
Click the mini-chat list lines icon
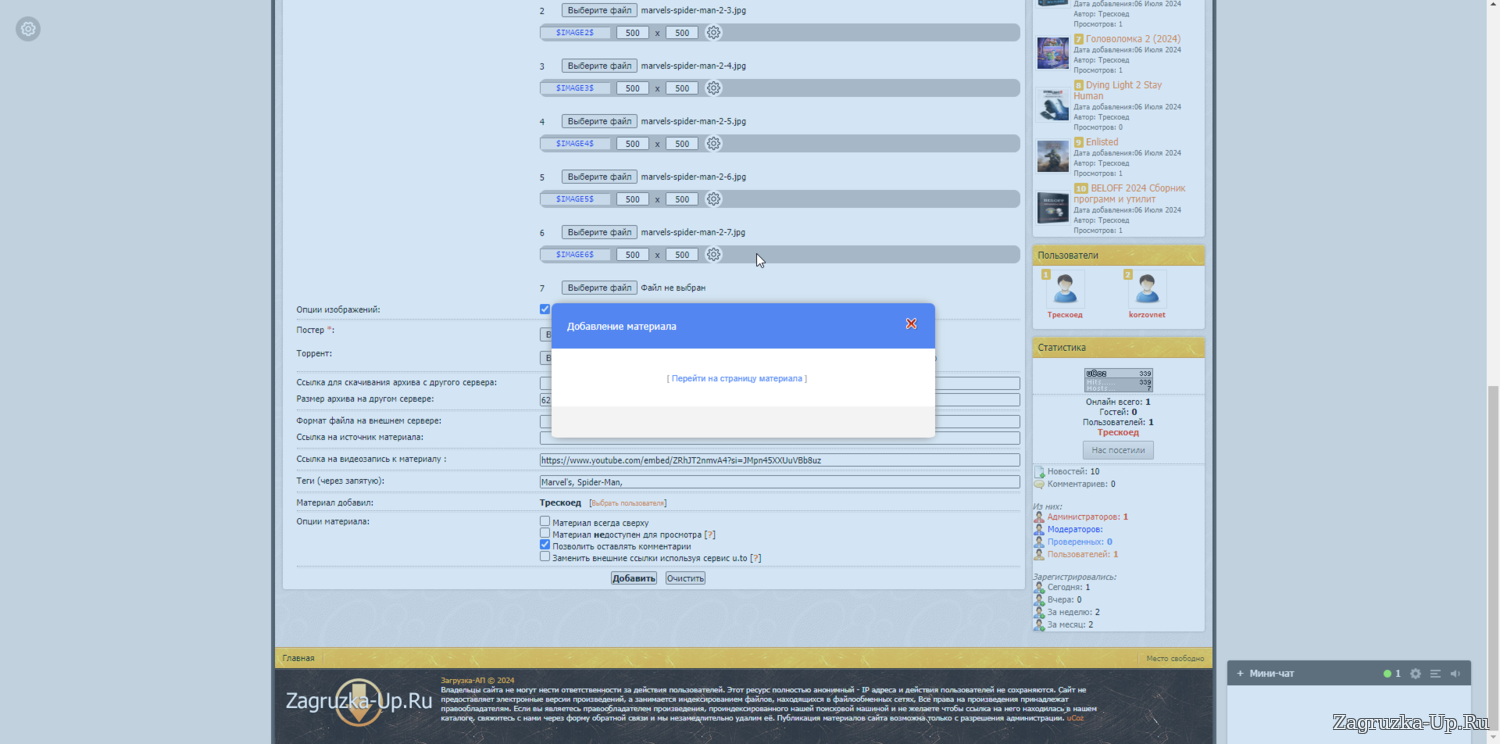click(1435, 674)
